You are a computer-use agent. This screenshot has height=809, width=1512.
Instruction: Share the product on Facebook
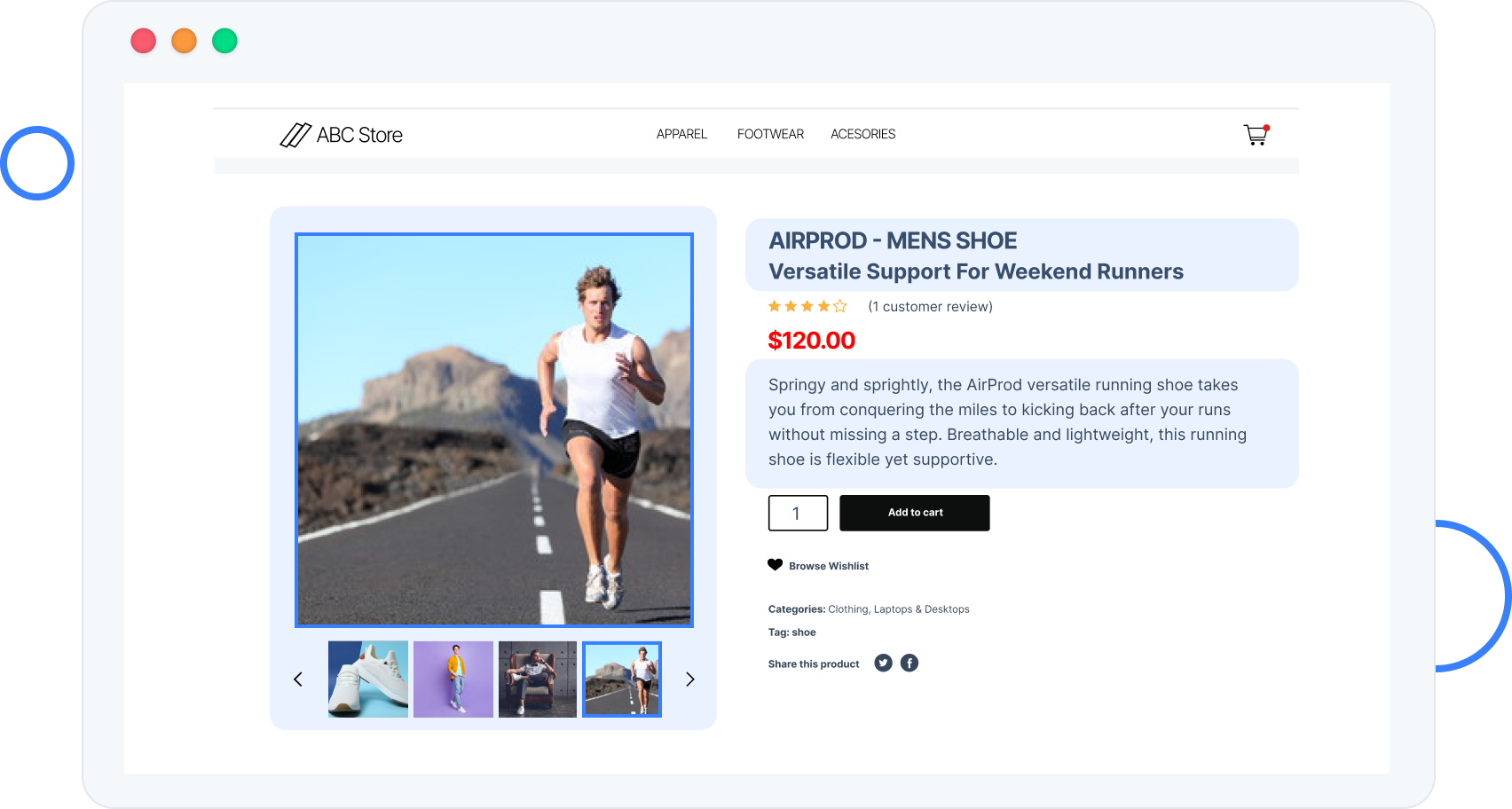pyautogui.click(x=910, y=663)
